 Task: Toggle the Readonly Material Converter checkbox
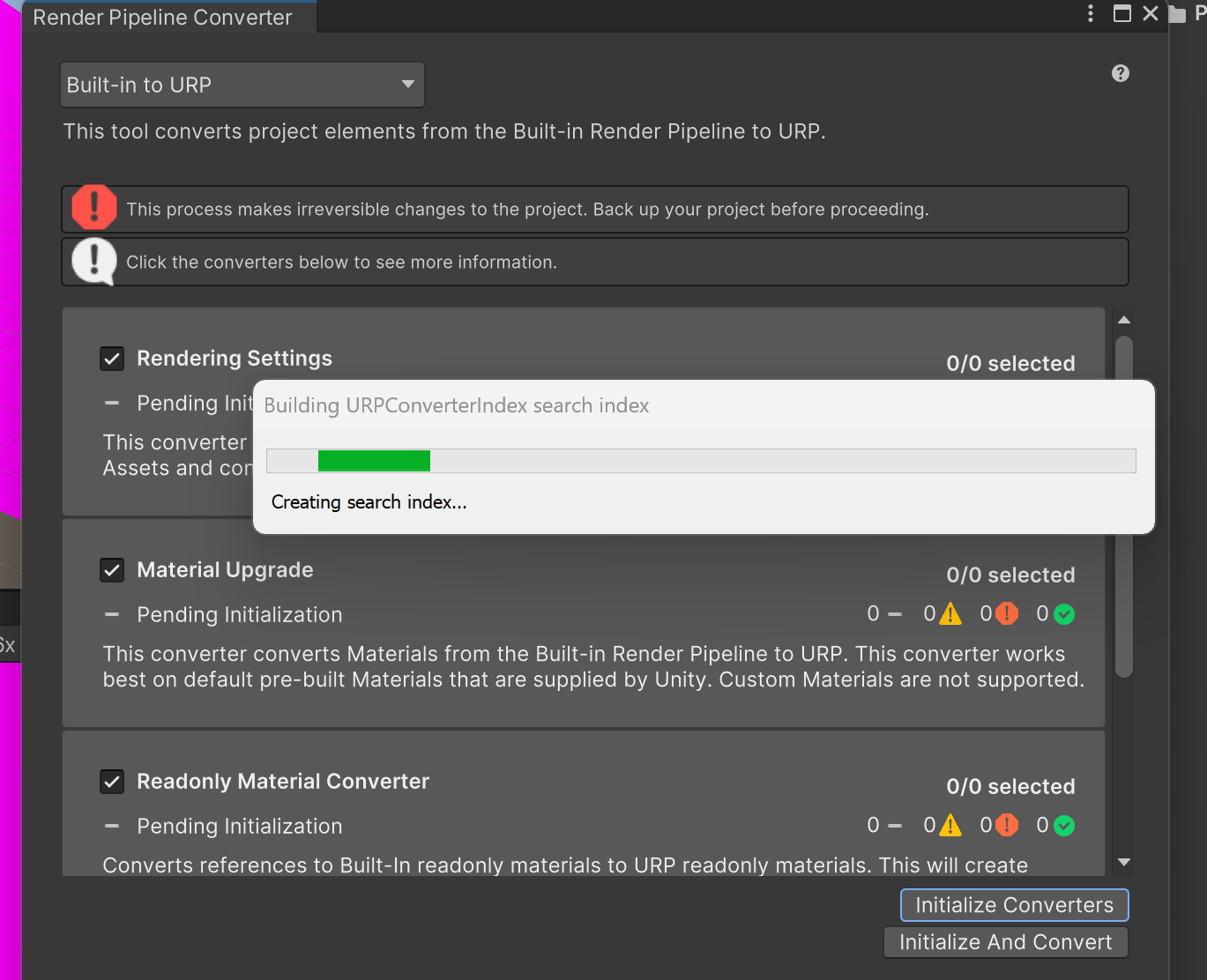click(112, 782)
